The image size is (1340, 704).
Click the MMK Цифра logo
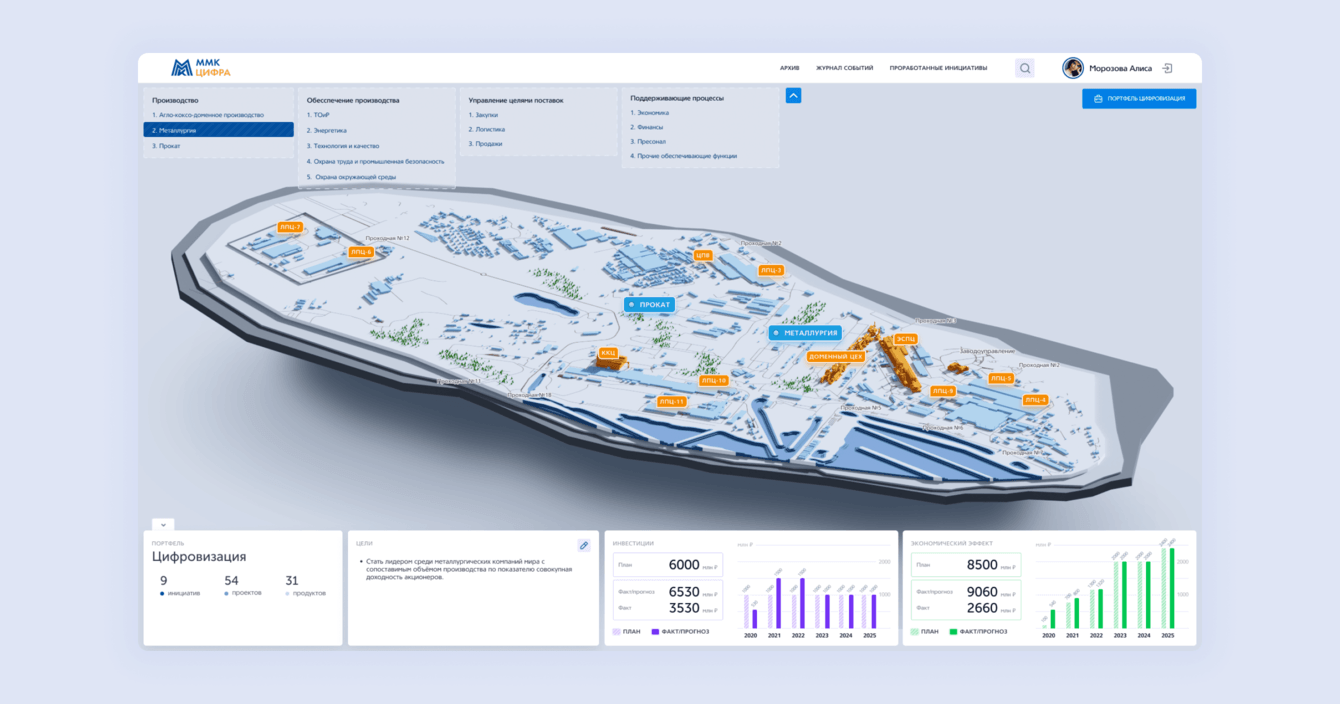coord(201,68)
